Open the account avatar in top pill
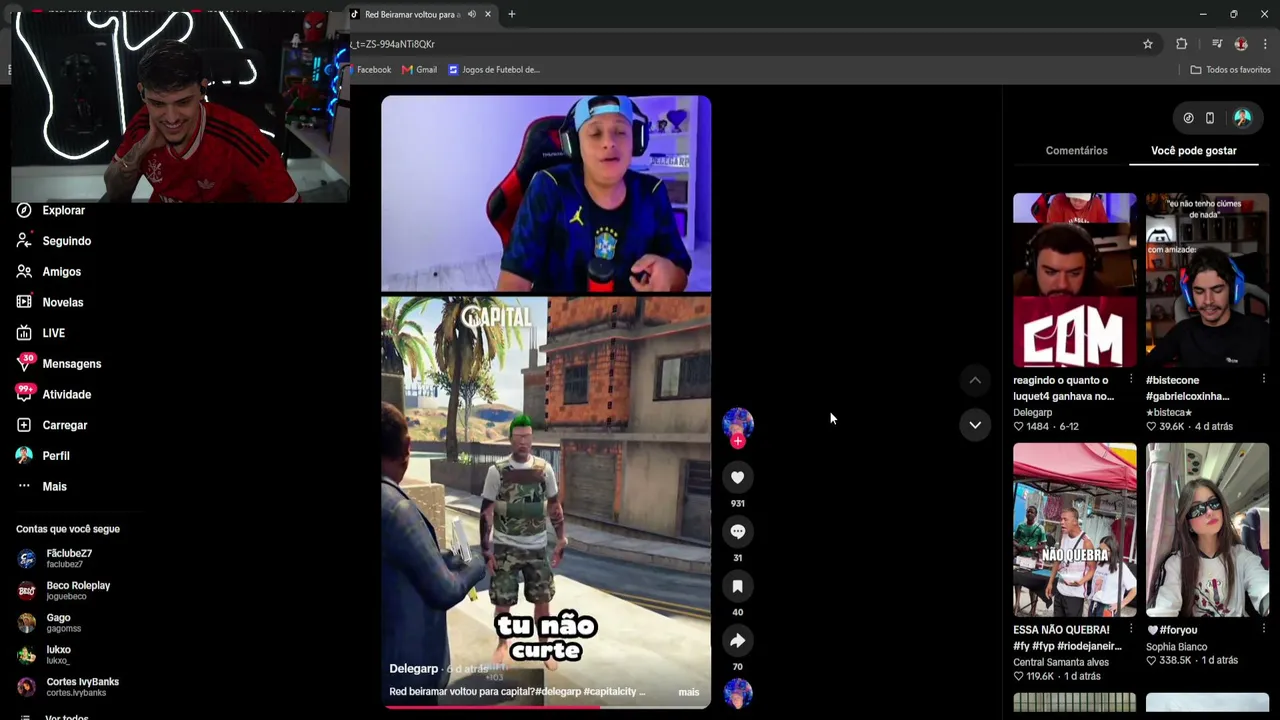 (x=1242, y=118)
